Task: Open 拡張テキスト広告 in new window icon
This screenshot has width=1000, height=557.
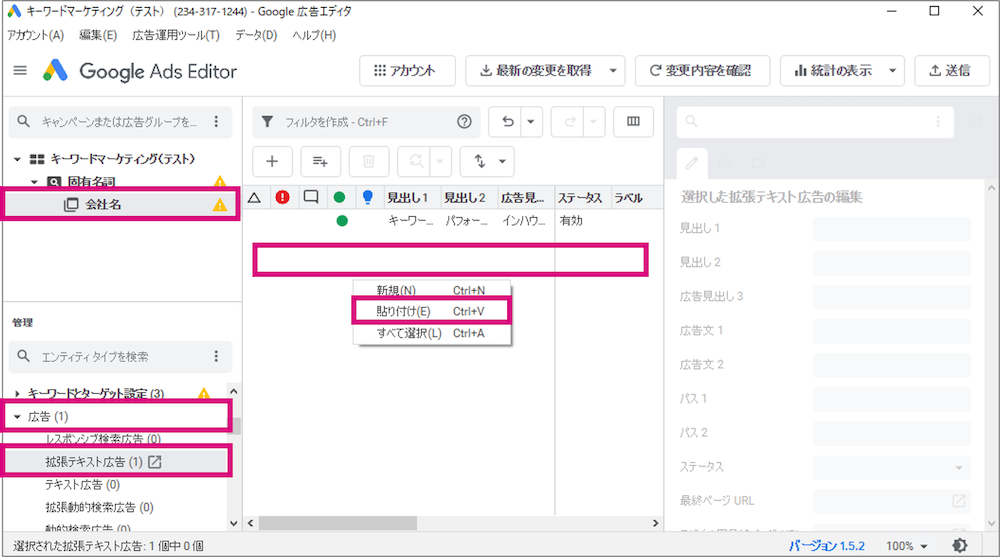Action: click(154, 462)
